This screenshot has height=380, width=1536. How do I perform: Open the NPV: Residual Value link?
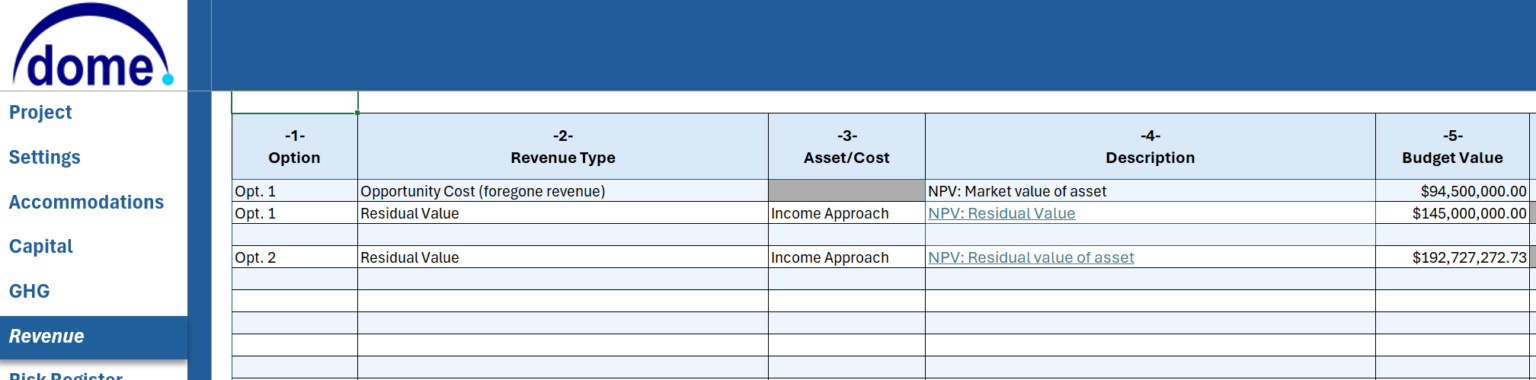click(1001, 213)
